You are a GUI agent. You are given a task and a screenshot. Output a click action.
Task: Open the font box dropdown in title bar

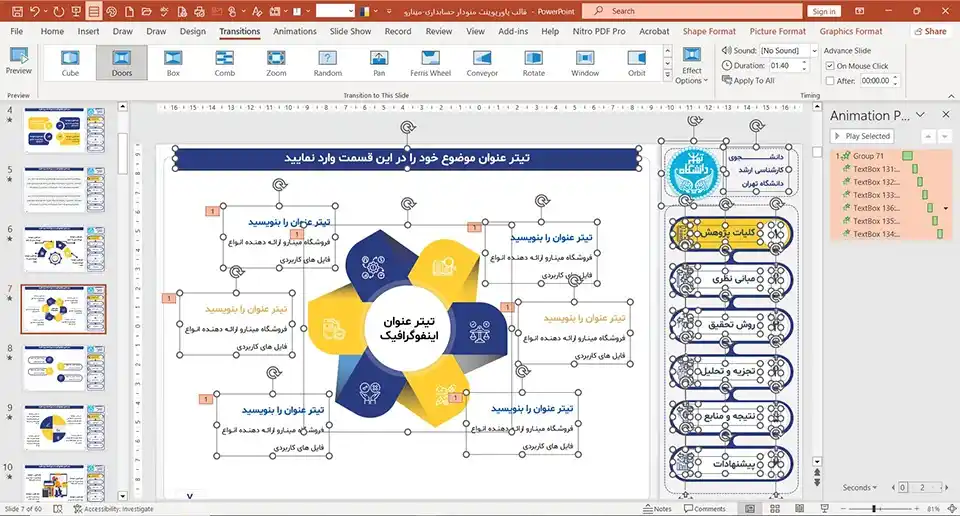pos(351,11)
